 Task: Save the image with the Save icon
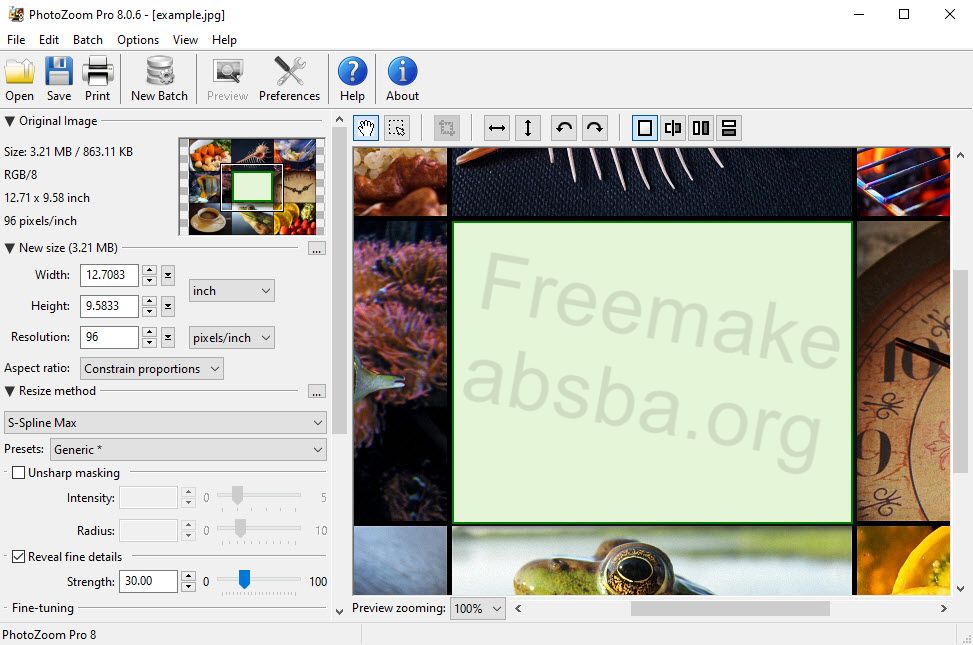tap(59, 79)
